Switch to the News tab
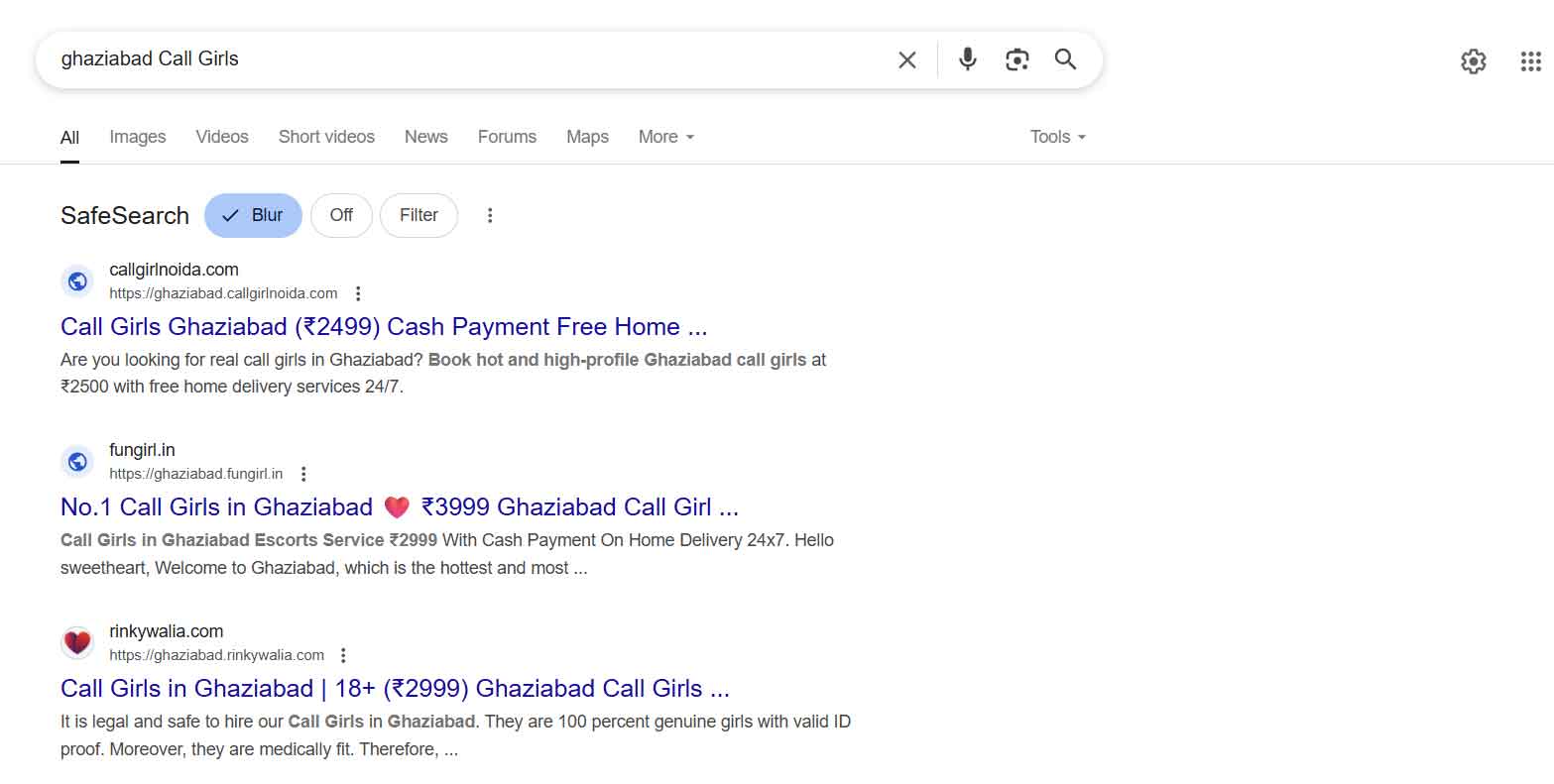Image resolution: width=1554 pixels, height=784 pixels. tap(426, 137)
